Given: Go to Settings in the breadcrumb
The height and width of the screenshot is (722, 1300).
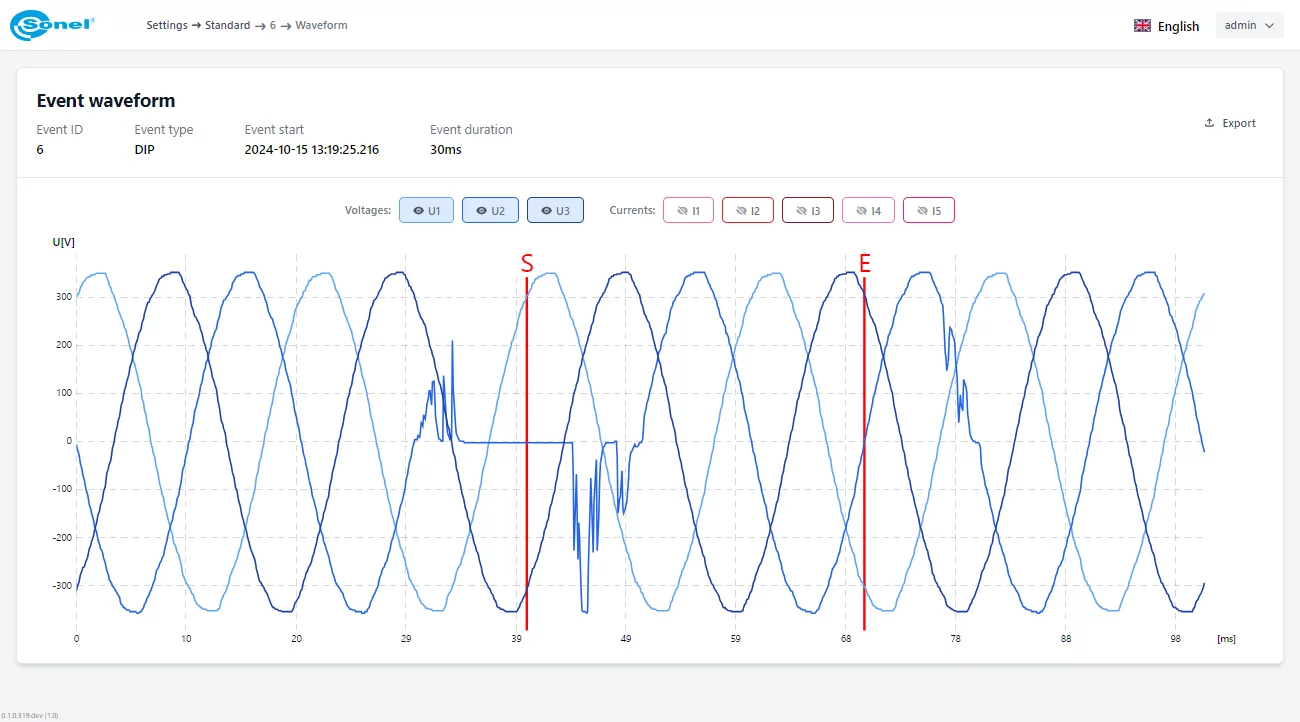Looking at the screenshot, I should [x=167, y=25].
